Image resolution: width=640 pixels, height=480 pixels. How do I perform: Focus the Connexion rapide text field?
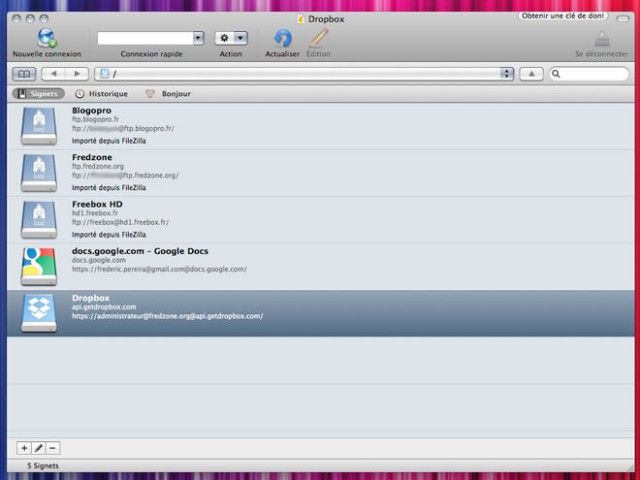click(145, 38)
